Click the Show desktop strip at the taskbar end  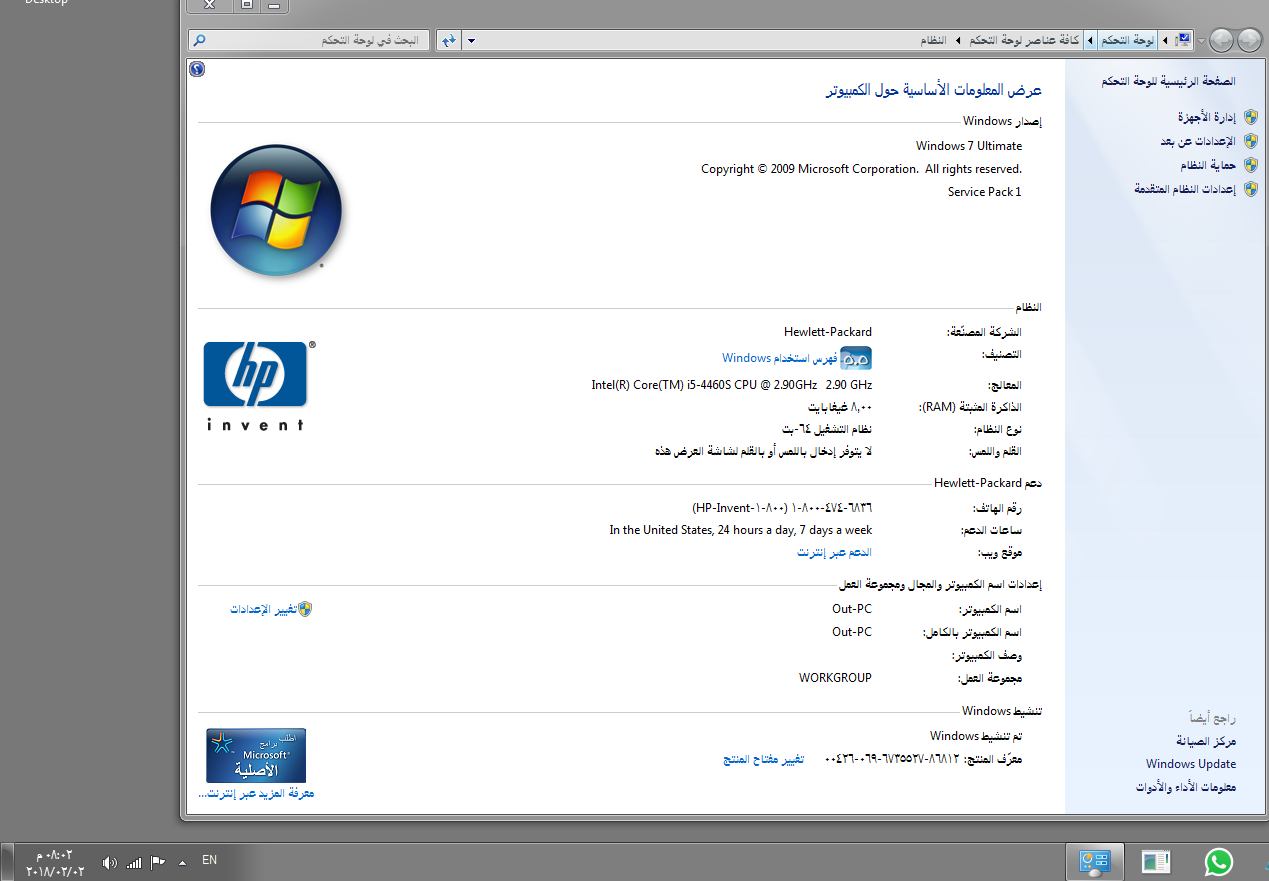pyautogui.click(x=6, y=862)
